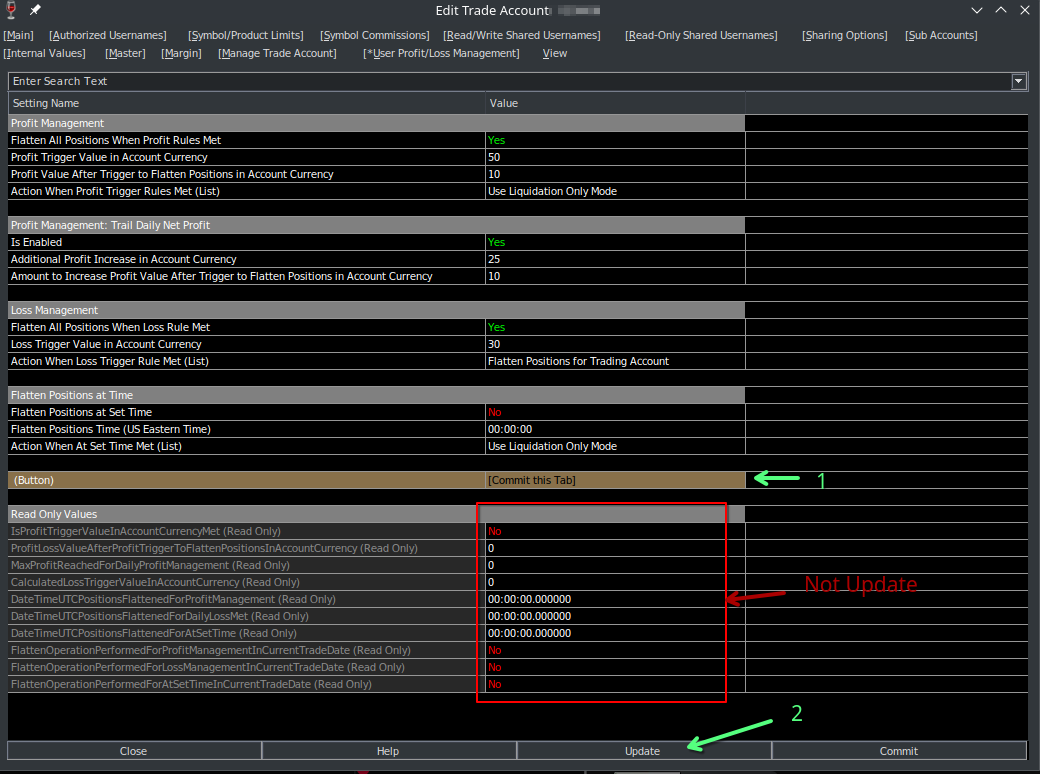Image resolution: width=1040 pixels, height=774 pixels.
Task: Select the Sub Accounts tab
Action: click(941, 35)
